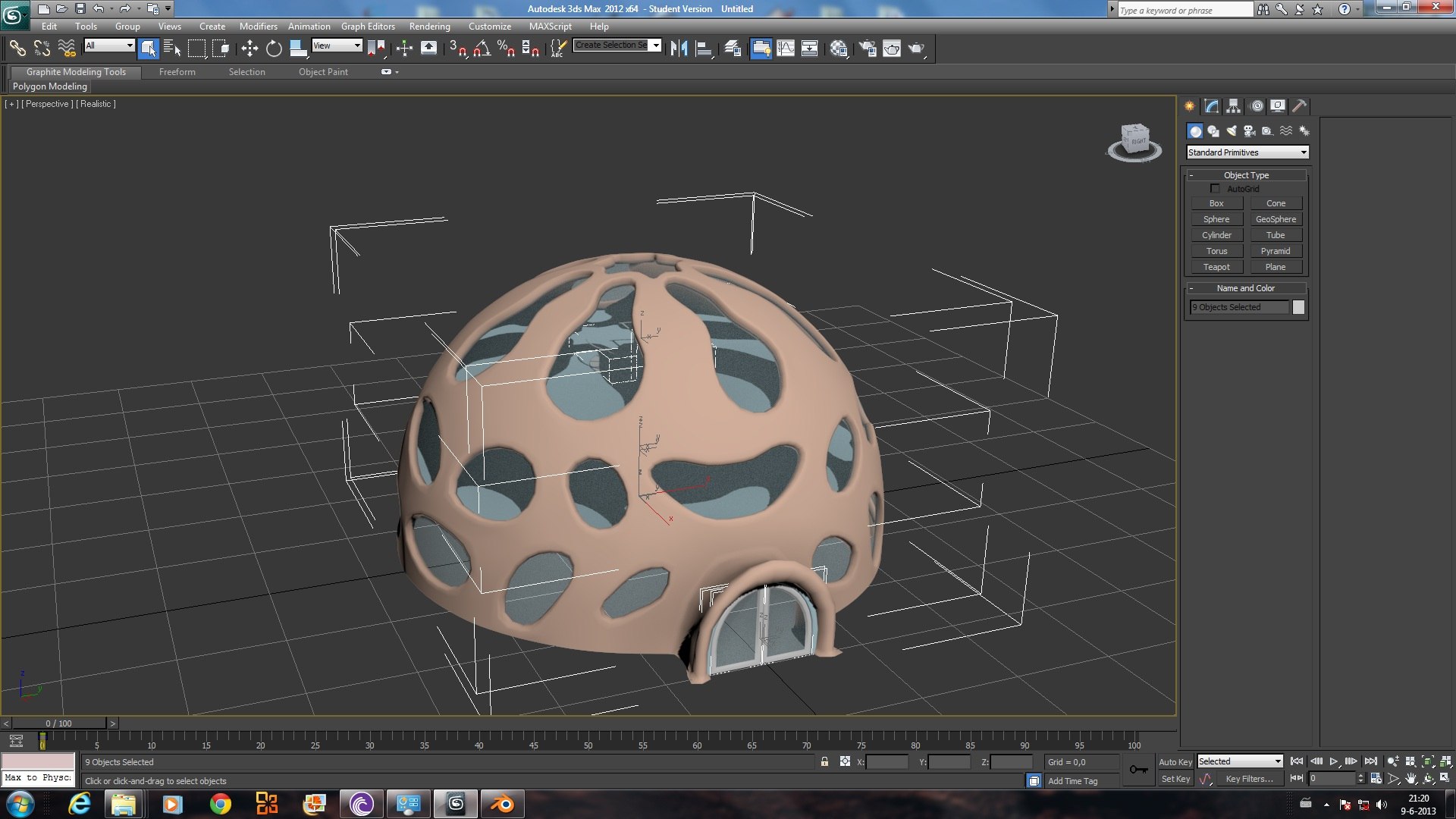Open the Modifiers menu

258,27
